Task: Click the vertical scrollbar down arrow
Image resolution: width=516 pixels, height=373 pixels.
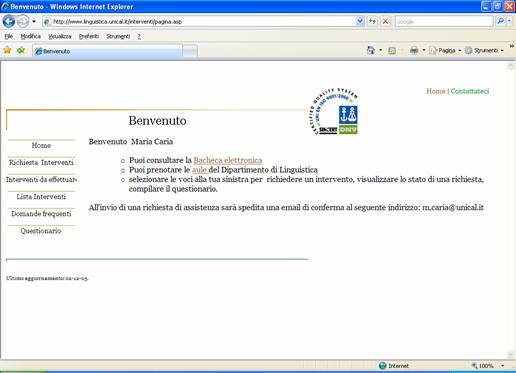Action: click(511, 354)
